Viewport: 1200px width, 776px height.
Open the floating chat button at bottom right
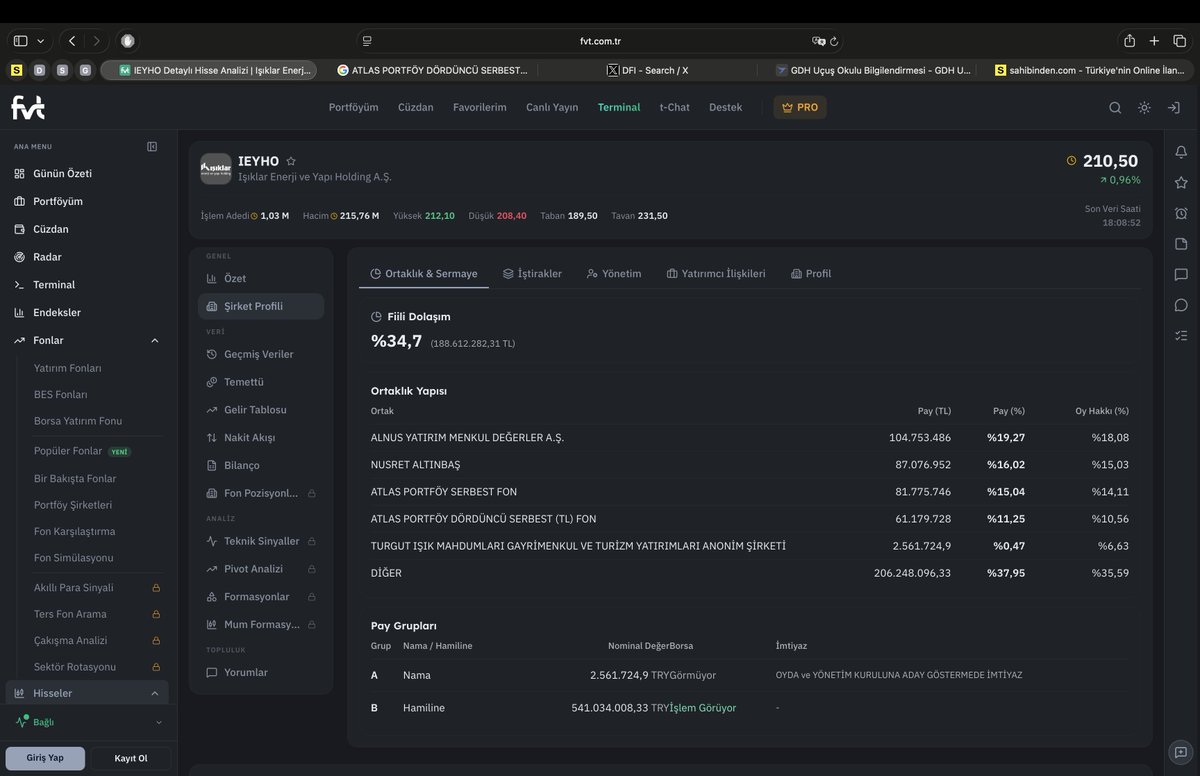tap(1180, 752)
